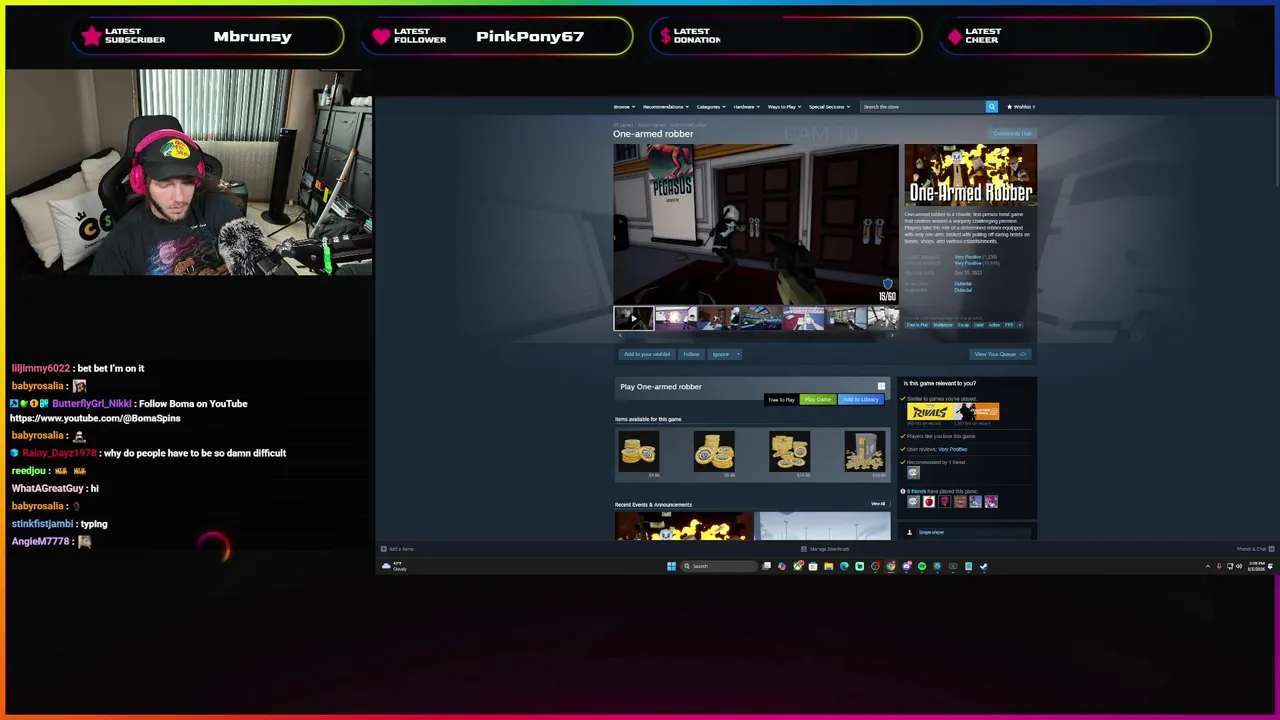Click the store search magnifier button

992,106
